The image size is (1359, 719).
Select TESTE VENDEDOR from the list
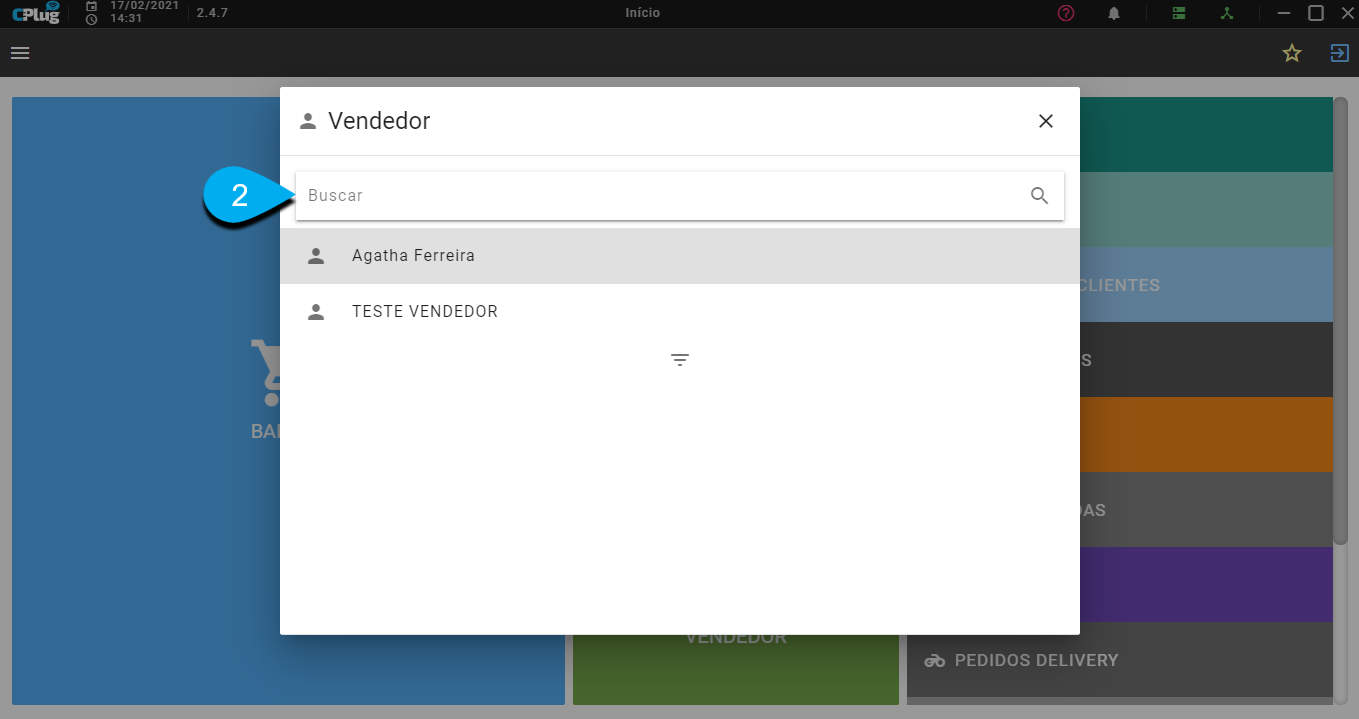(680, 312)
